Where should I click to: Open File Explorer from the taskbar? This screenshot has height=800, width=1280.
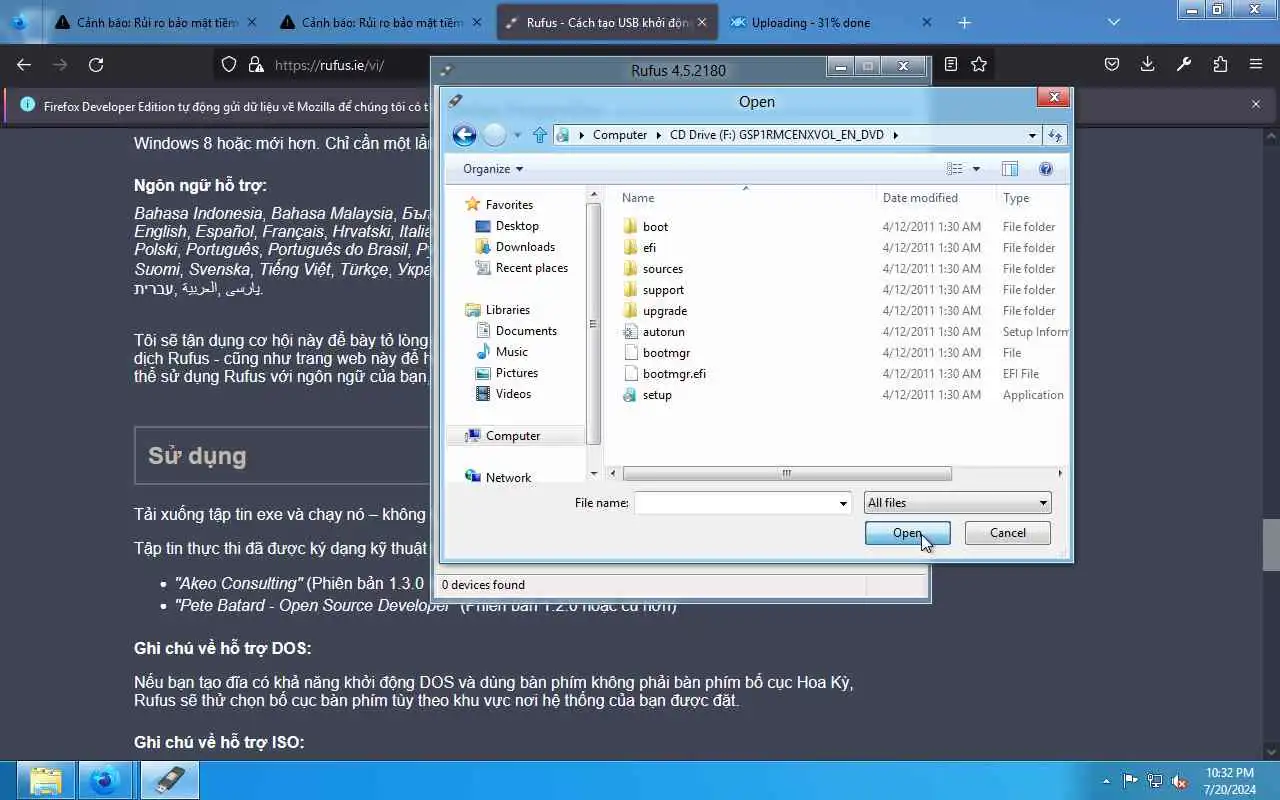pyautogui.click(x=46, y=780)
